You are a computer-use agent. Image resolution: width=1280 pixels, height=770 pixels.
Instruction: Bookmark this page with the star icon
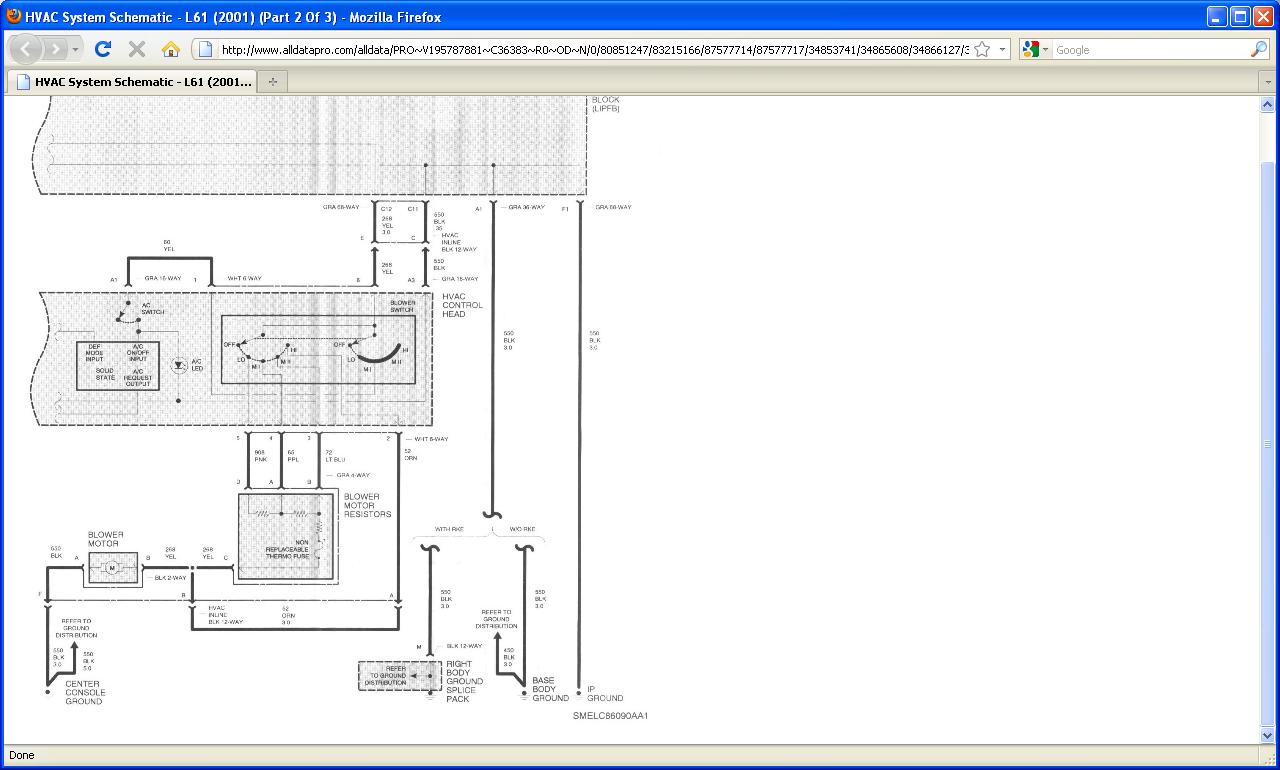(982, 49)
